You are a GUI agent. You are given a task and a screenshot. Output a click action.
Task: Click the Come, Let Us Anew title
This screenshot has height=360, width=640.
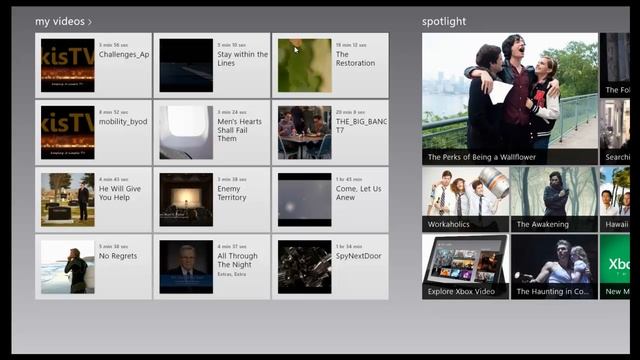[x=358, y=193]
